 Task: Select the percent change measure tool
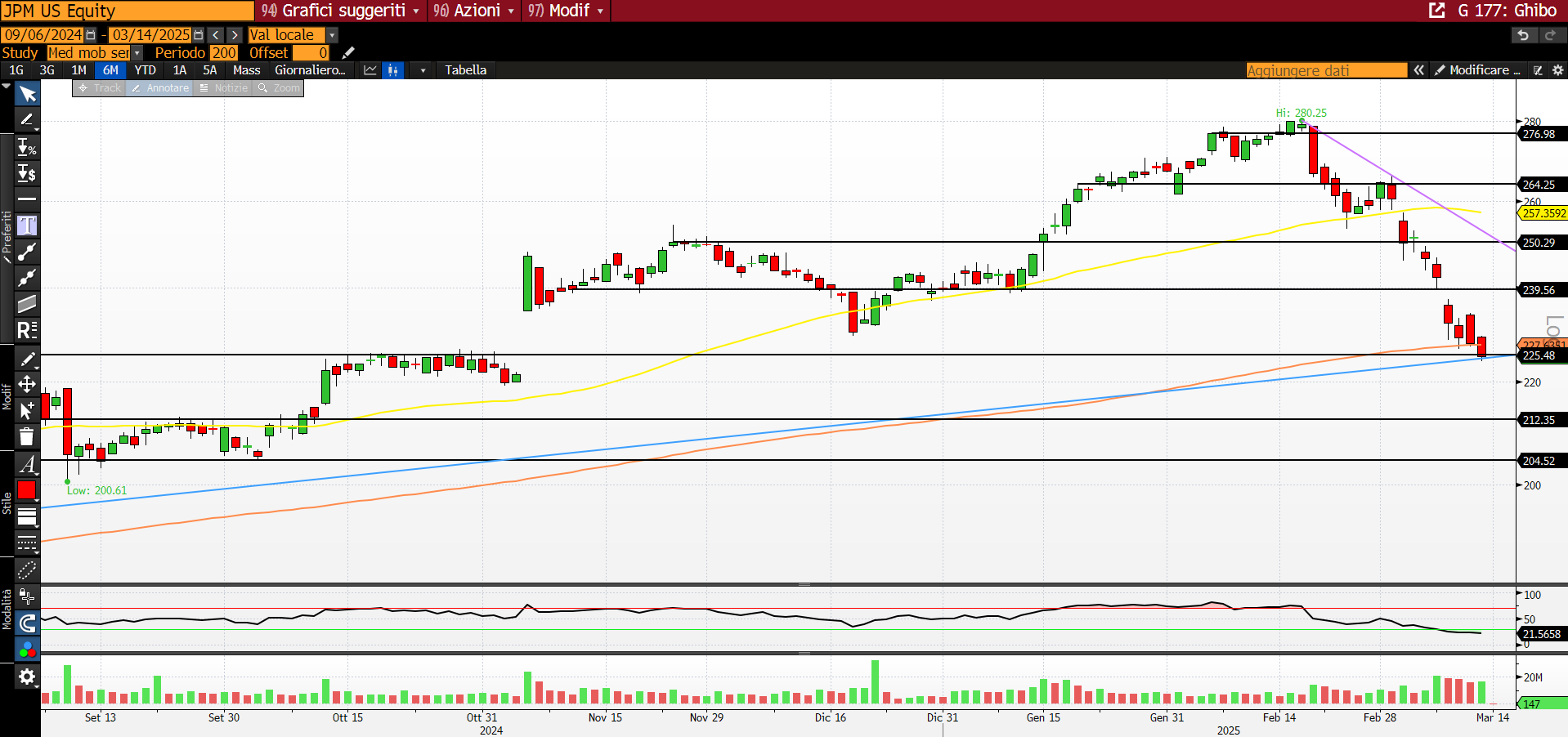(x=27, y=148)
